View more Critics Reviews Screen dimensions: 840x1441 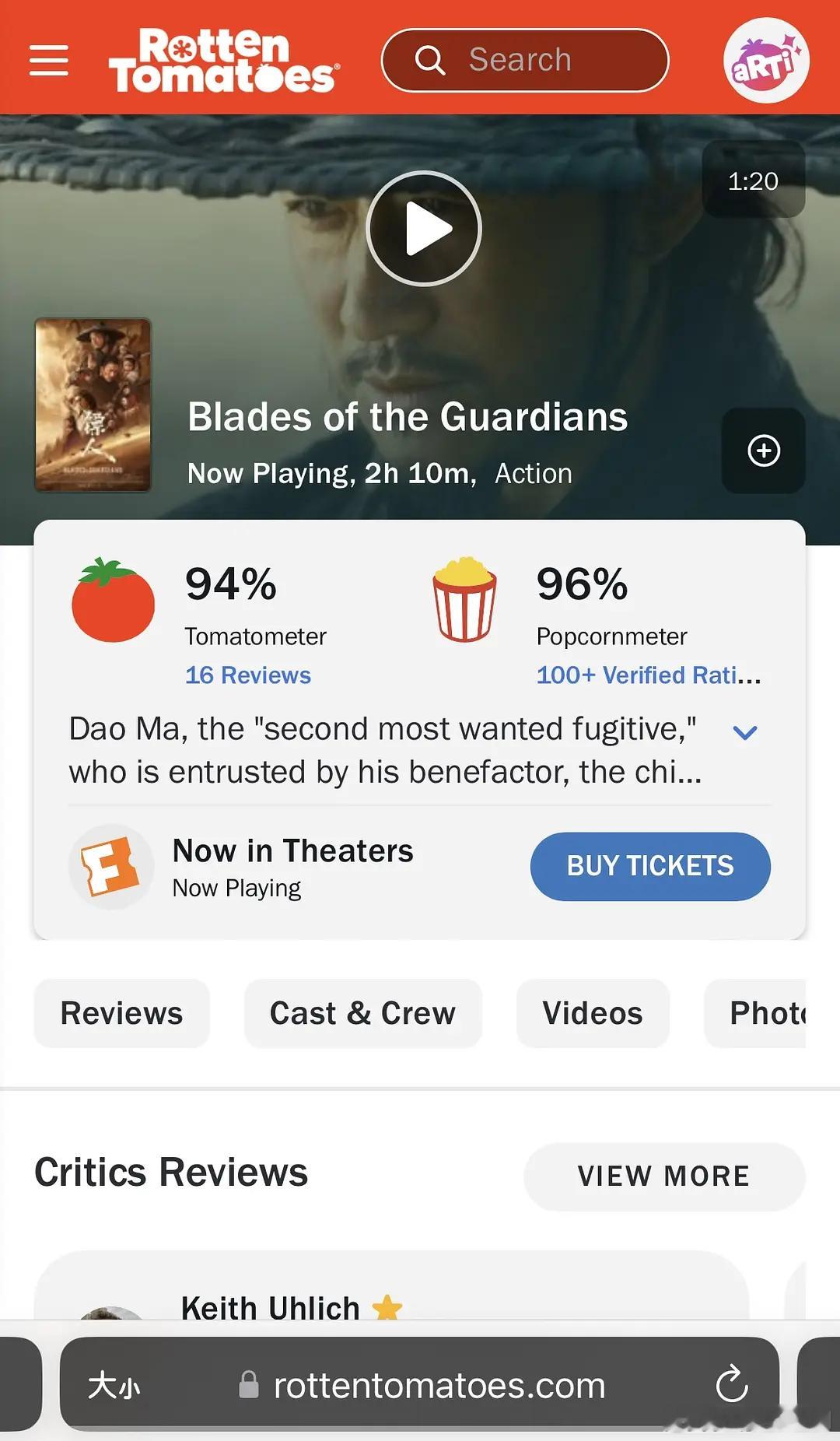(x=663, y=1176)
